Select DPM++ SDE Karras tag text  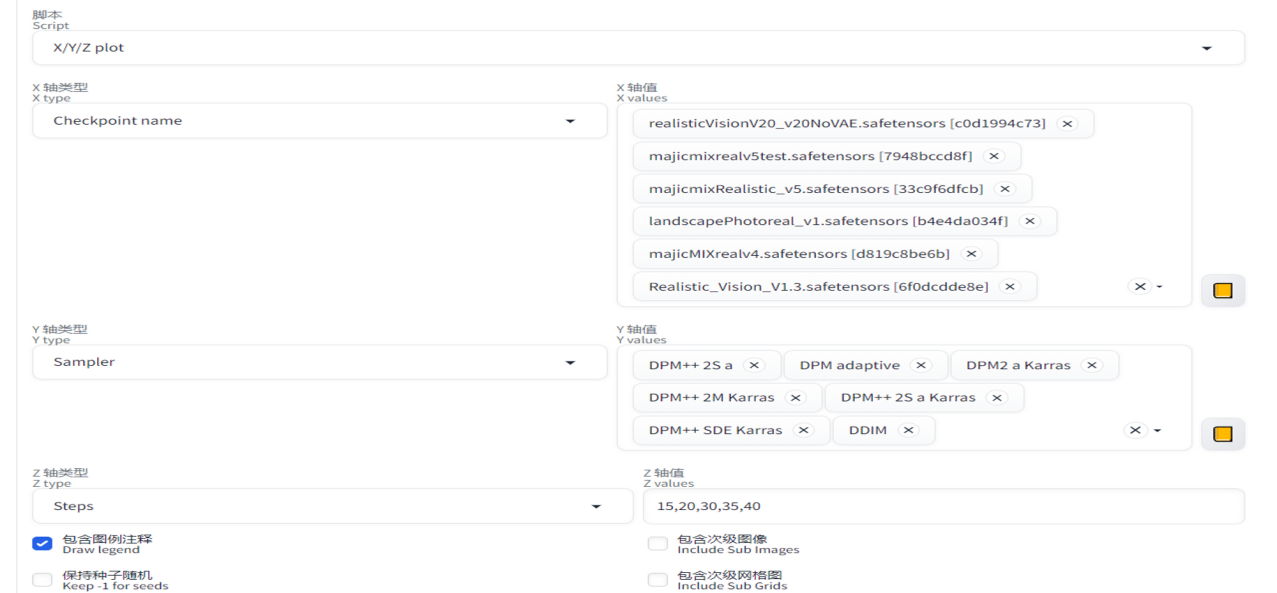[x=716, y=430]
